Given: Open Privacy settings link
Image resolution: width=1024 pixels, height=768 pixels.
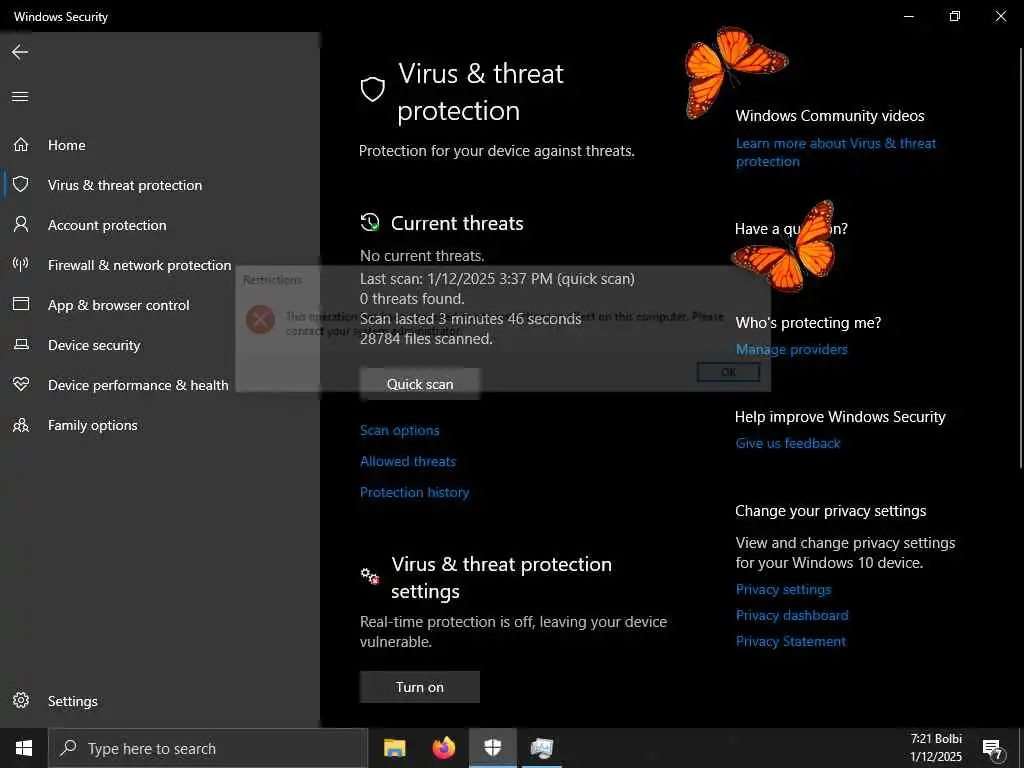Looking at the screenshot, I should (x=783, y=589).
